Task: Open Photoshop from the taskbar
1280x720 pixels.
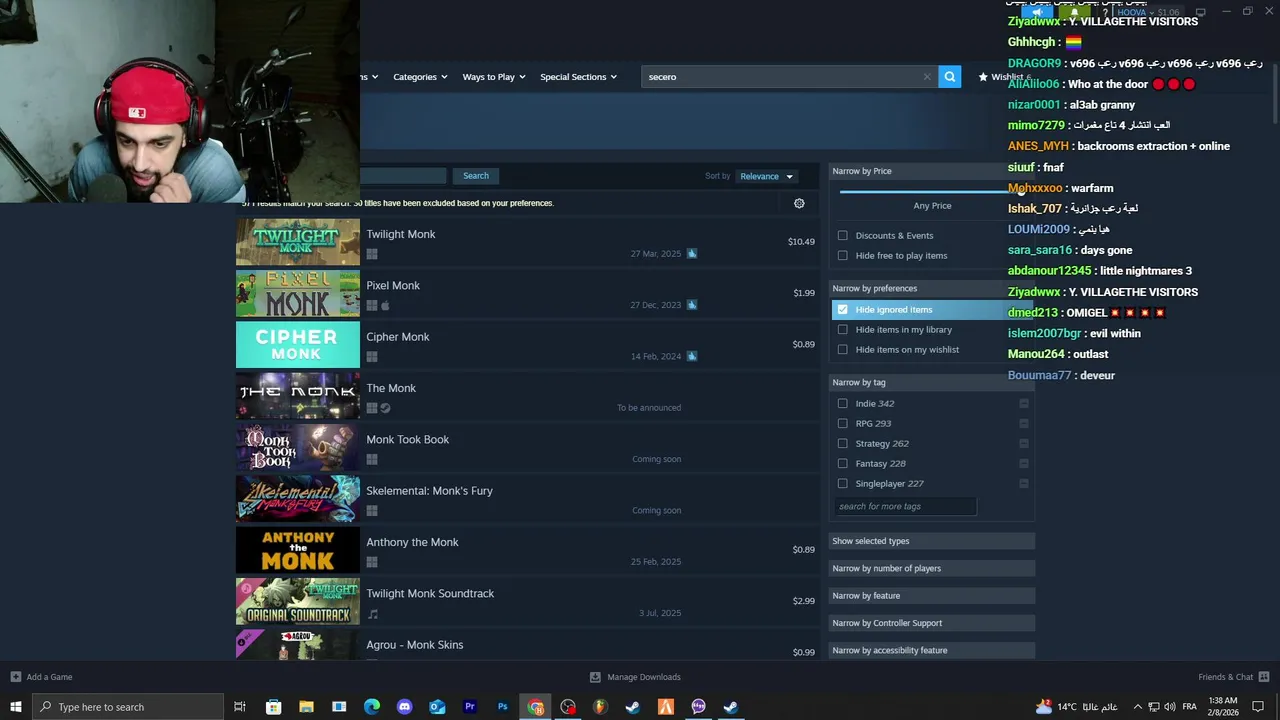Action: 502,707
